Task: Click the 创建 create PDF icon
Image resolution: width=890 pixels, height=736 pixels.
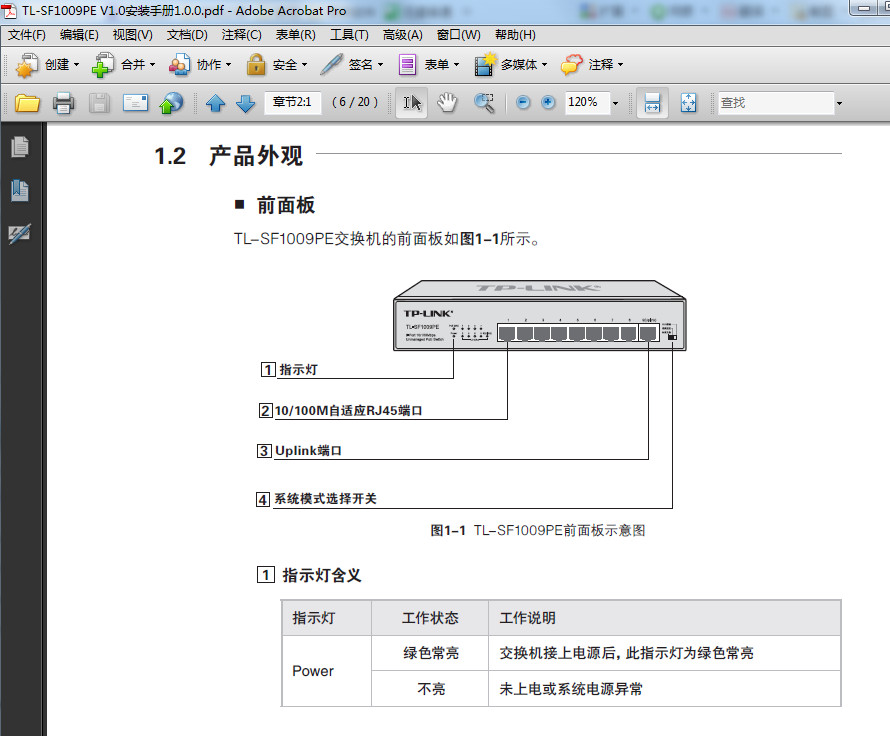Action: pos(27,65)
